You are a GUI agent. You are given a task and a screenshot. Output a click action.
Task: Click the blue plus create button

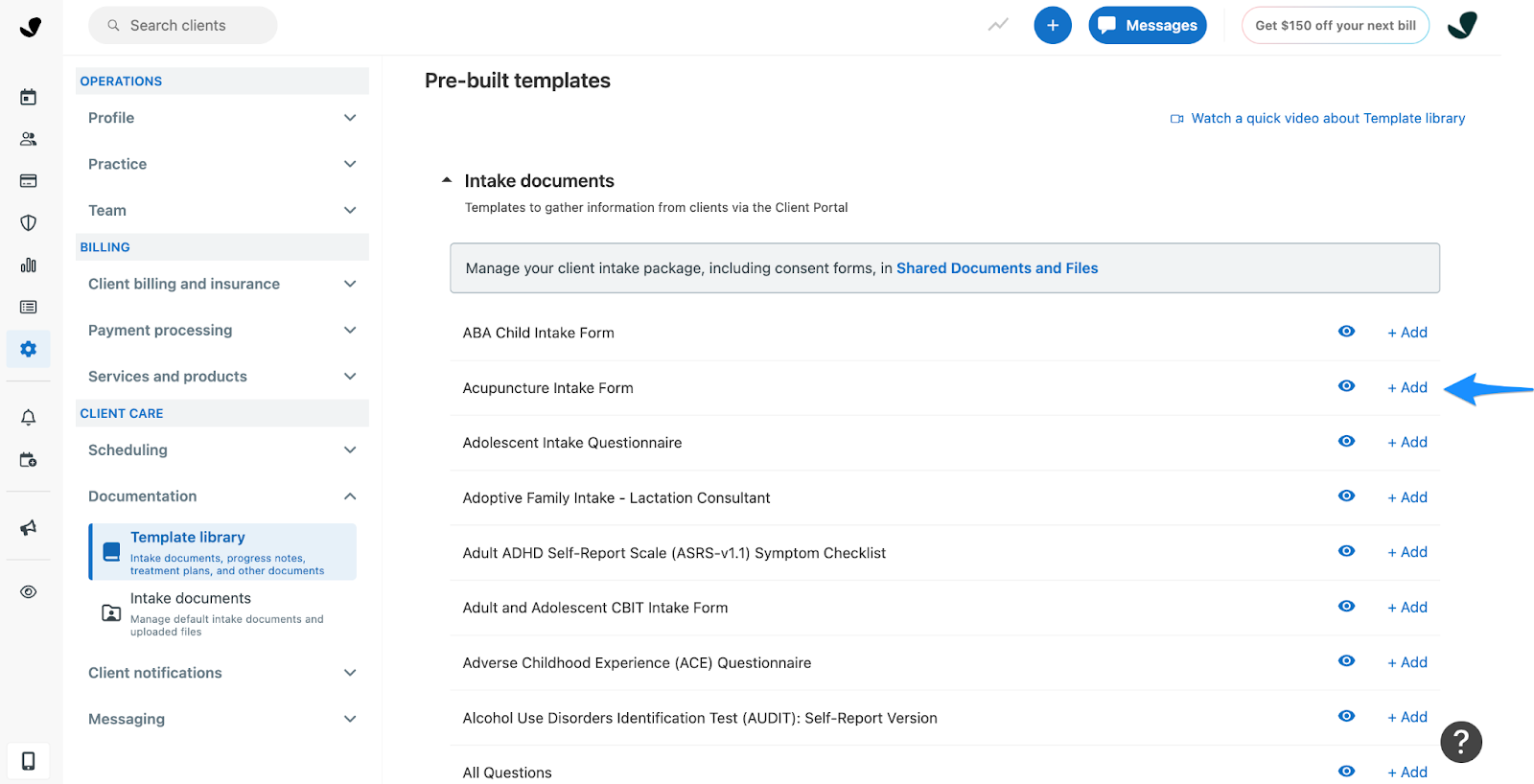click(1052, 25)
